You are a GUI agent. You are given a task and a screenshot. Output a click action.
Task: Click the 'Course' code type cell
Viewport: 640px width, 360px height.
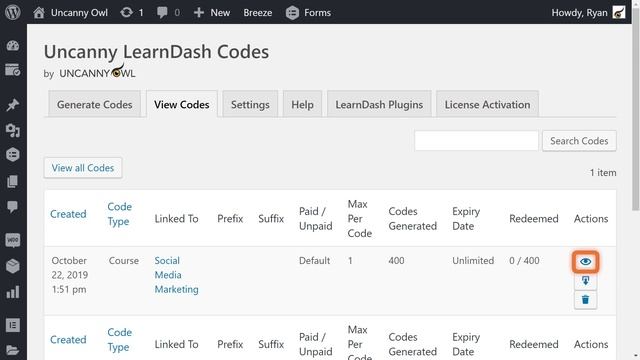point(124,260)
